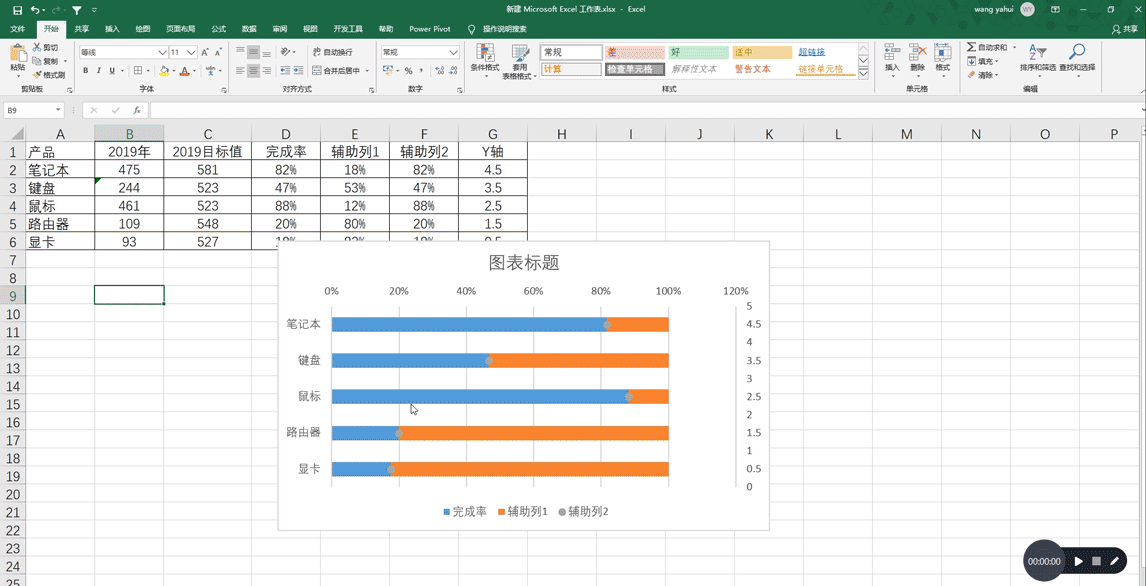Image resolution: width=1146 pixels, height=586 pixels.
Task: Apply the Warning Text (警告文本) style
Action: [x=762, y=69]
